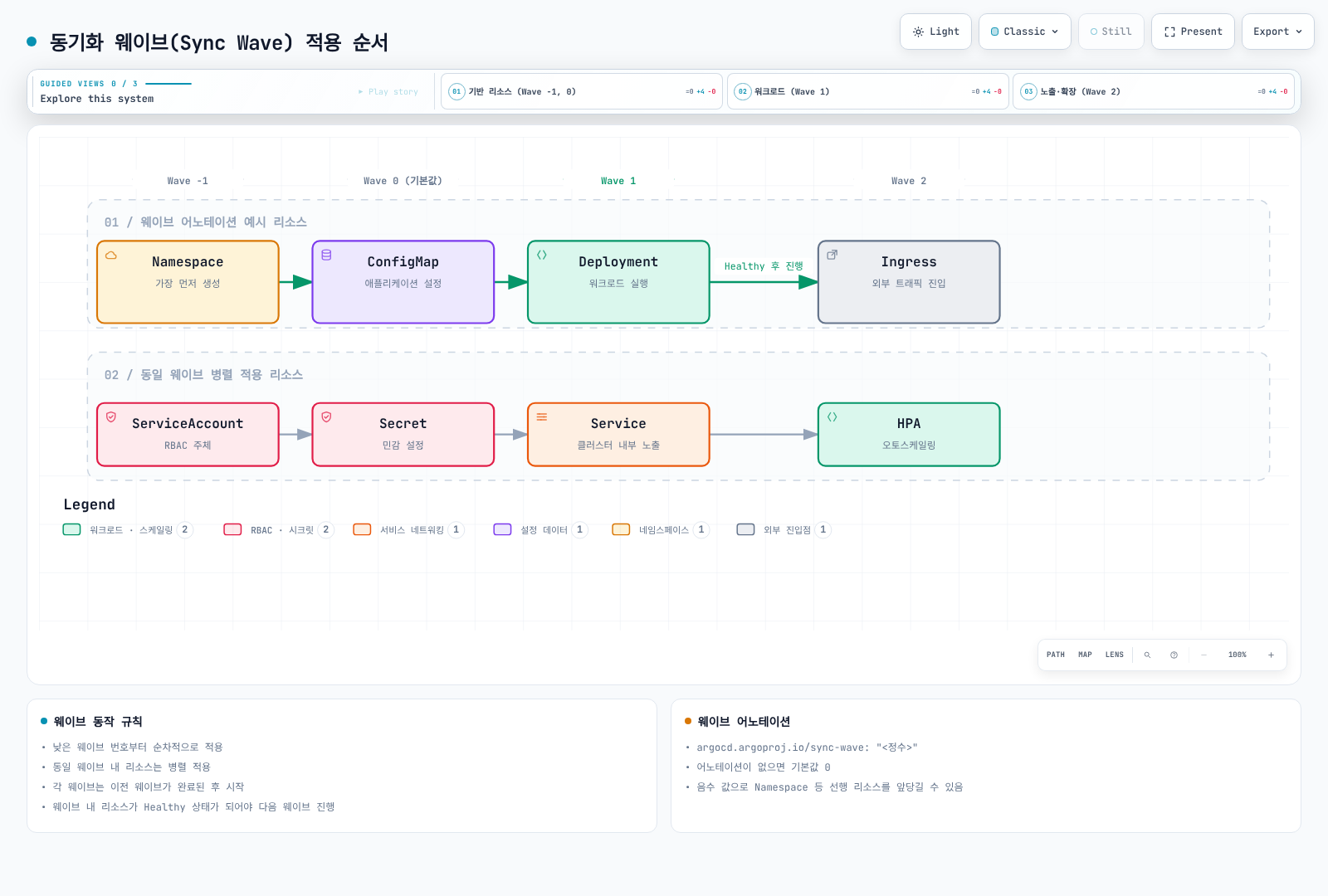Open the Classic style dropdown
1328x896 pixels.
click(1024, 32)
